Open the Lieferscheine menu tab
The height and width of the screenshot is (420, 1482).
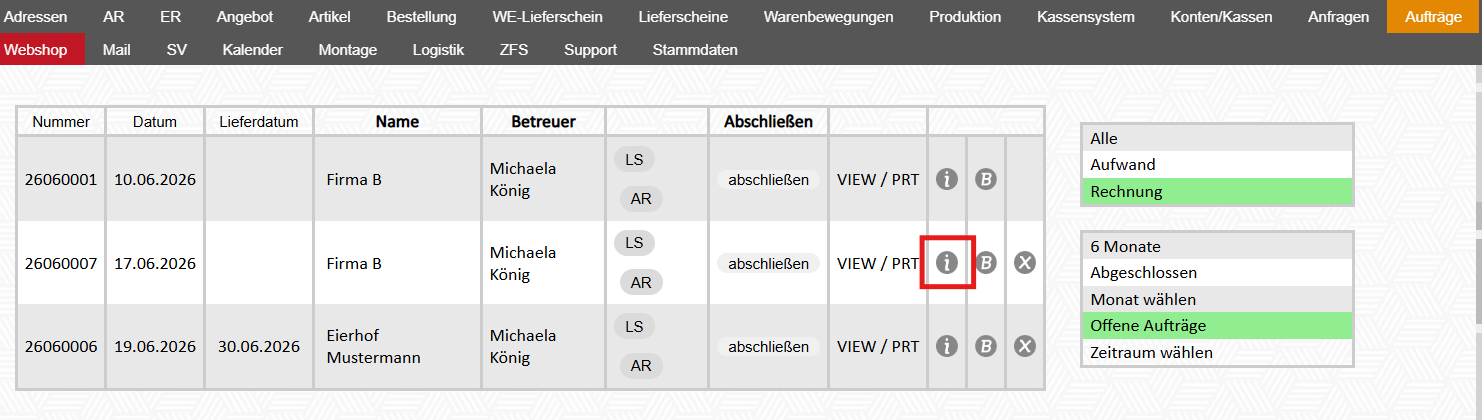[683, 17]
